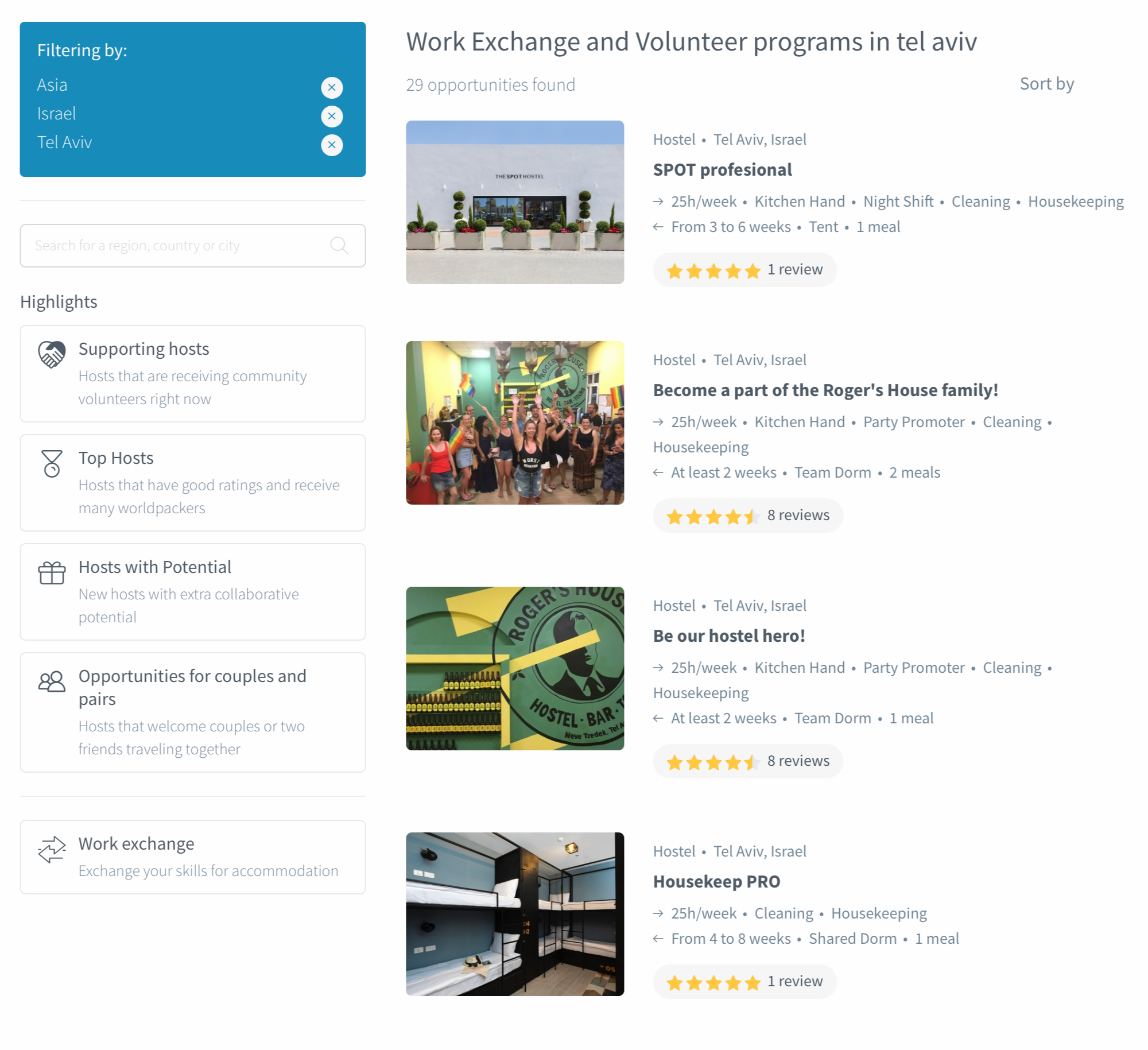Click the Top Hosts medal icon

[52, 463]
